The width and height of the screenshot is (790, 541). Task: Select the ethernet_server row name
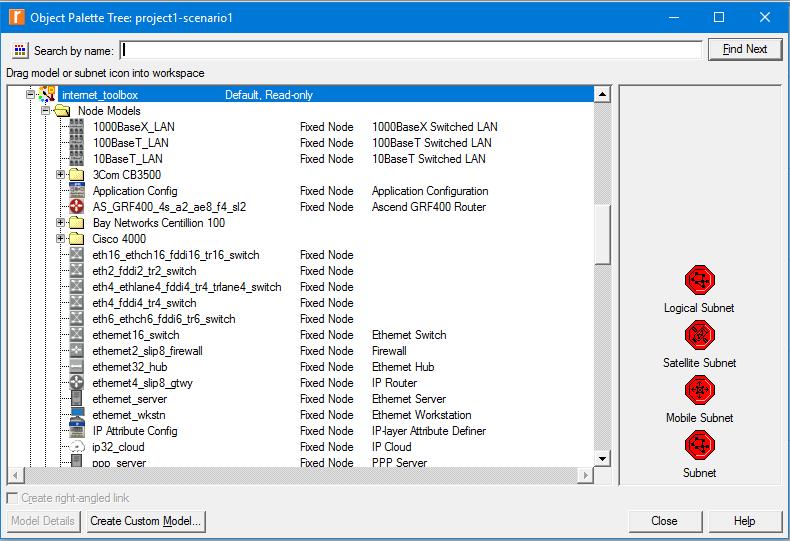pyautogui.click(x=129, y=399)
